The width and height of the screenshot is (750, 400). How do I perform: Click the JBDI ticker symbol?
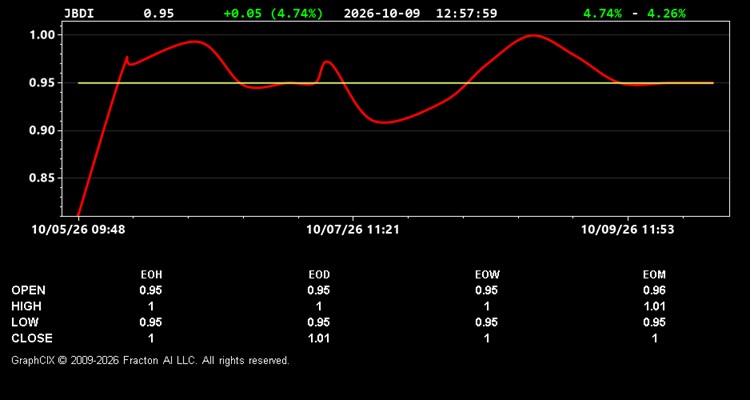[x=79, y=13]
